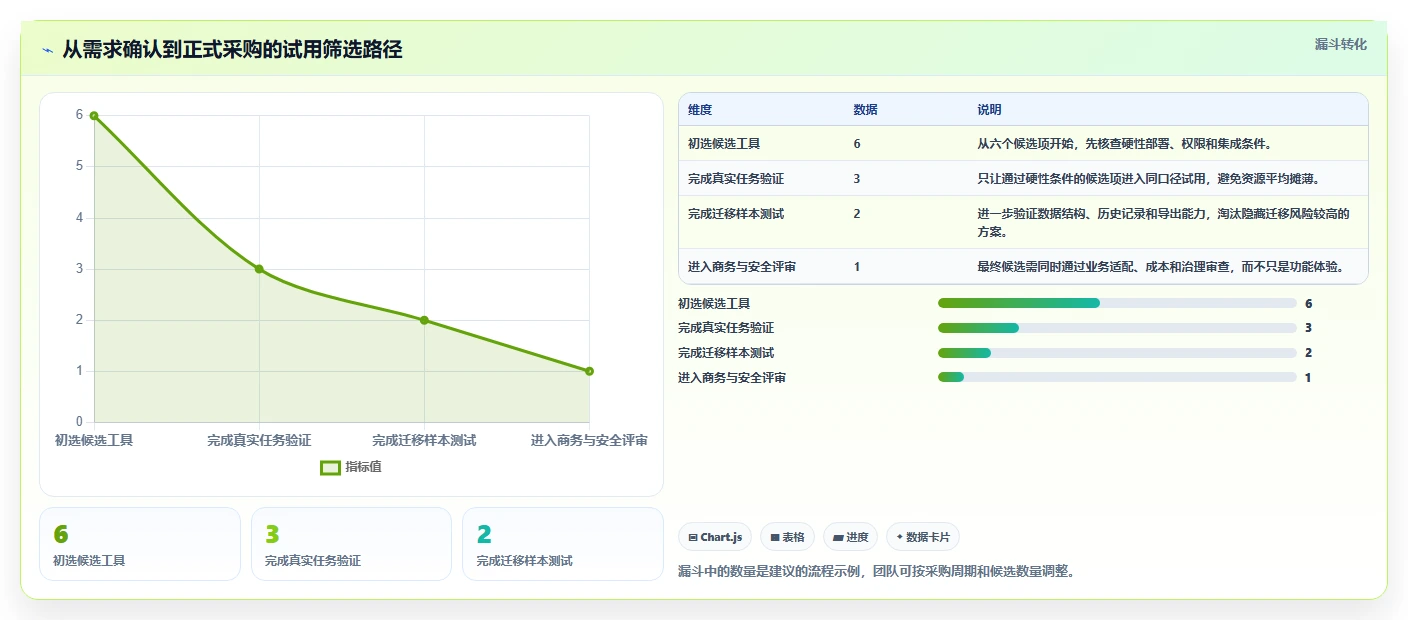This screenshot has height=620, width=1408.
Task: Click the 进度 tag chip
Action: pyautogui.click(x=851, y=537)
